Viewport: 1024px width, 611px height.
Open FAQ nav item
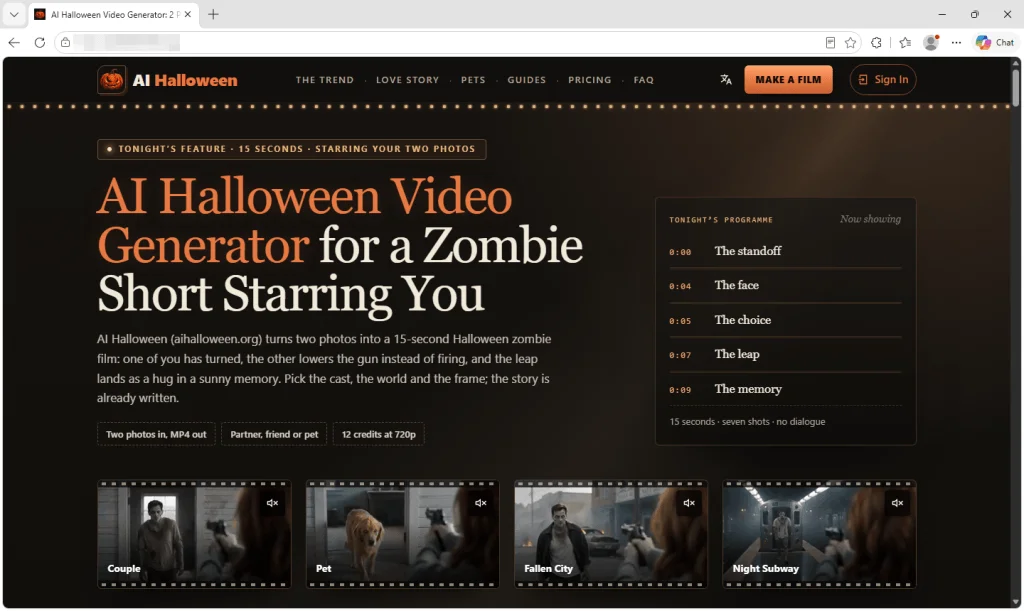point(643,80)
